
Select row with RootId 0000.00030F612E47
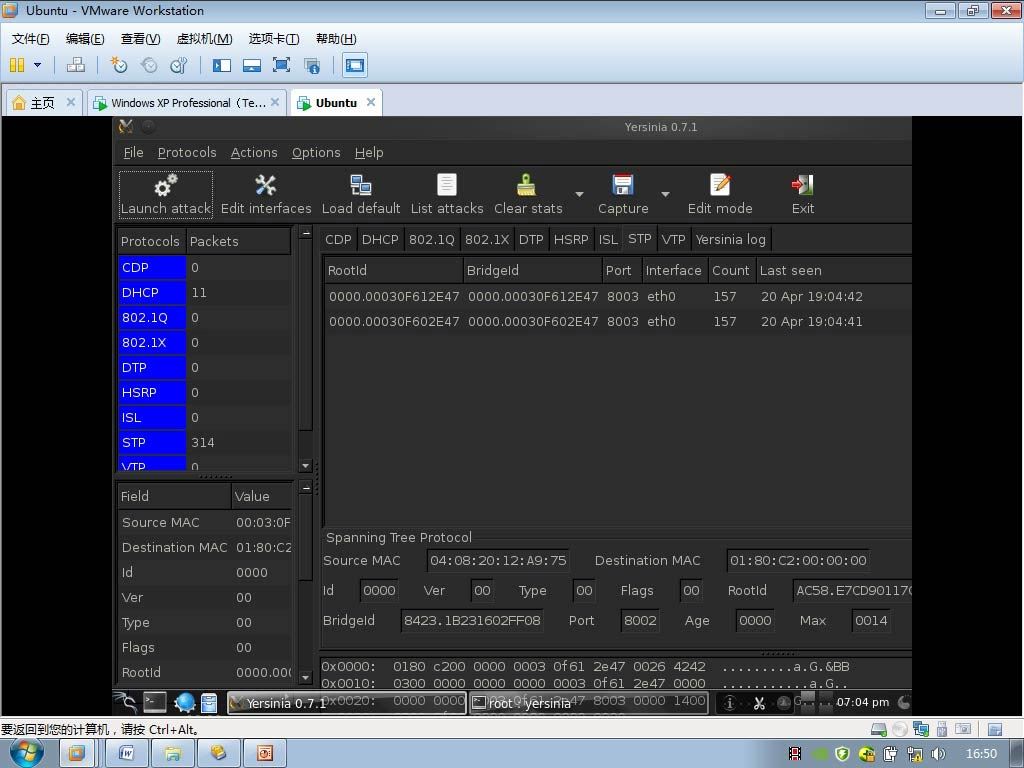tap(617, 296)
